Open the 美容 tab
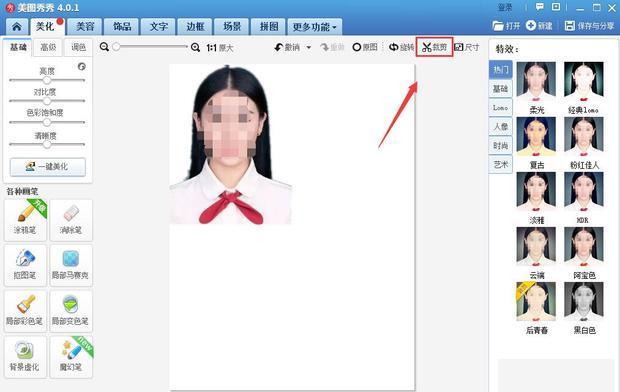Image resolution: width=620 pixels, height=392 pixels. tap(85, 27)
